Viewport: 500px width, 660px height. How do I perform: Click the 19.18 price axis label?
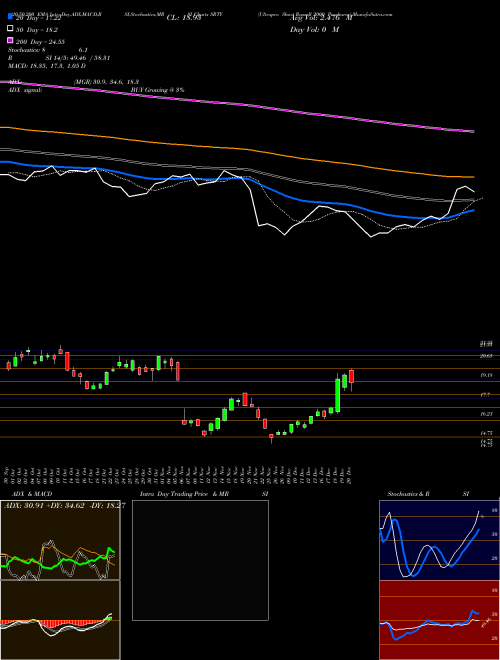click(486, 375)
